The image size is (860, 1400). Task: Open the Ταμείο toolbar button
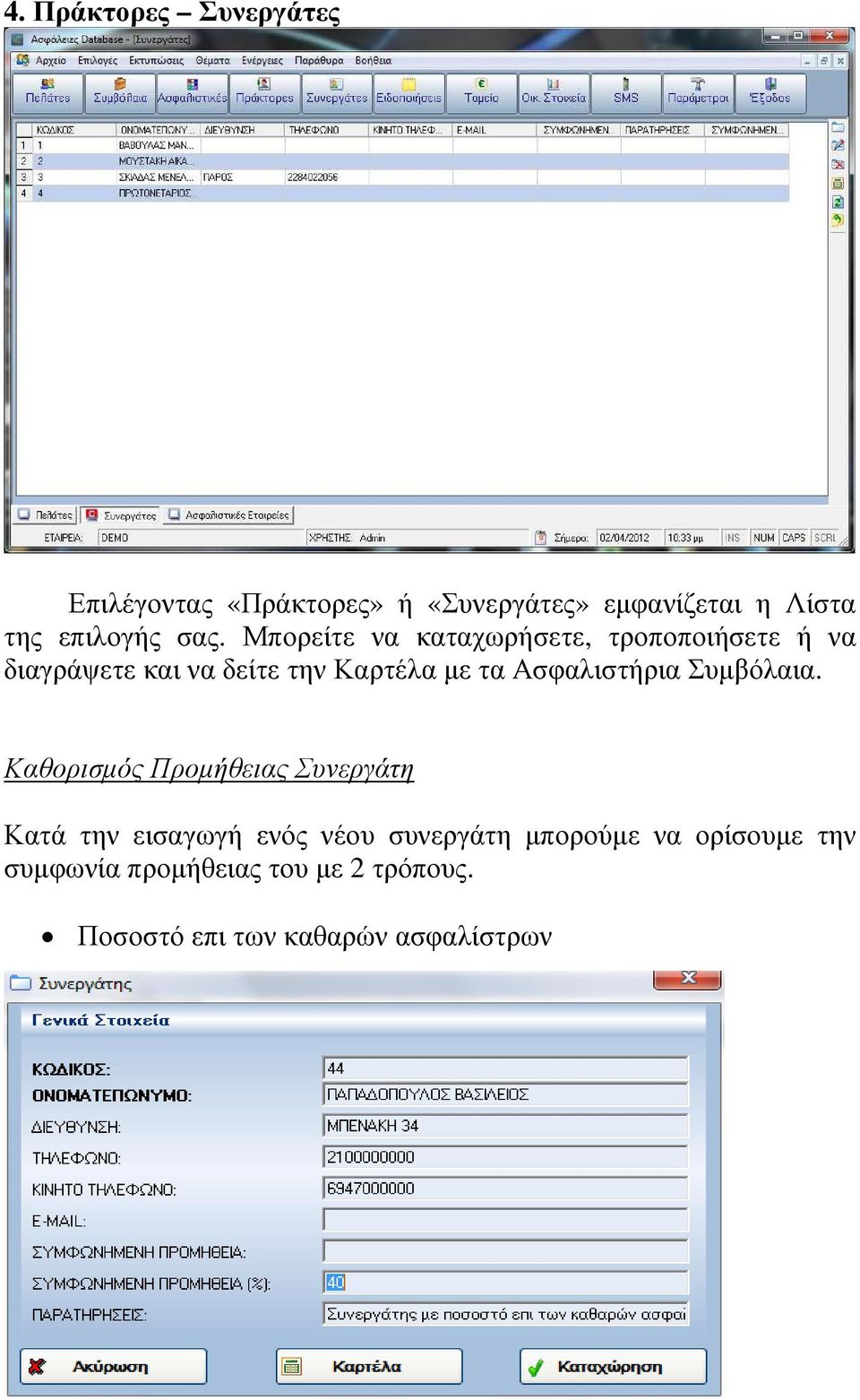[x=481, y=93]
